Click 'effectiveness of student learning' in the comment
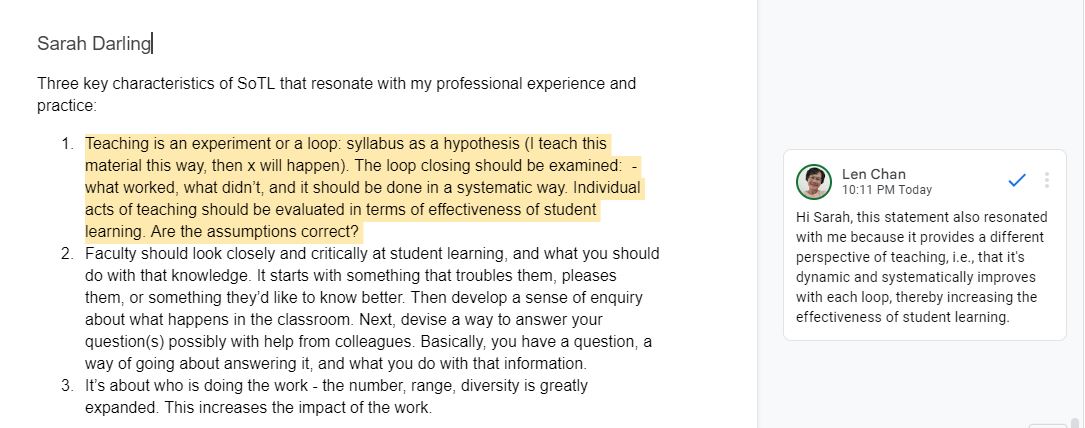Screen dimensions: 1085x428 [902, 317]
